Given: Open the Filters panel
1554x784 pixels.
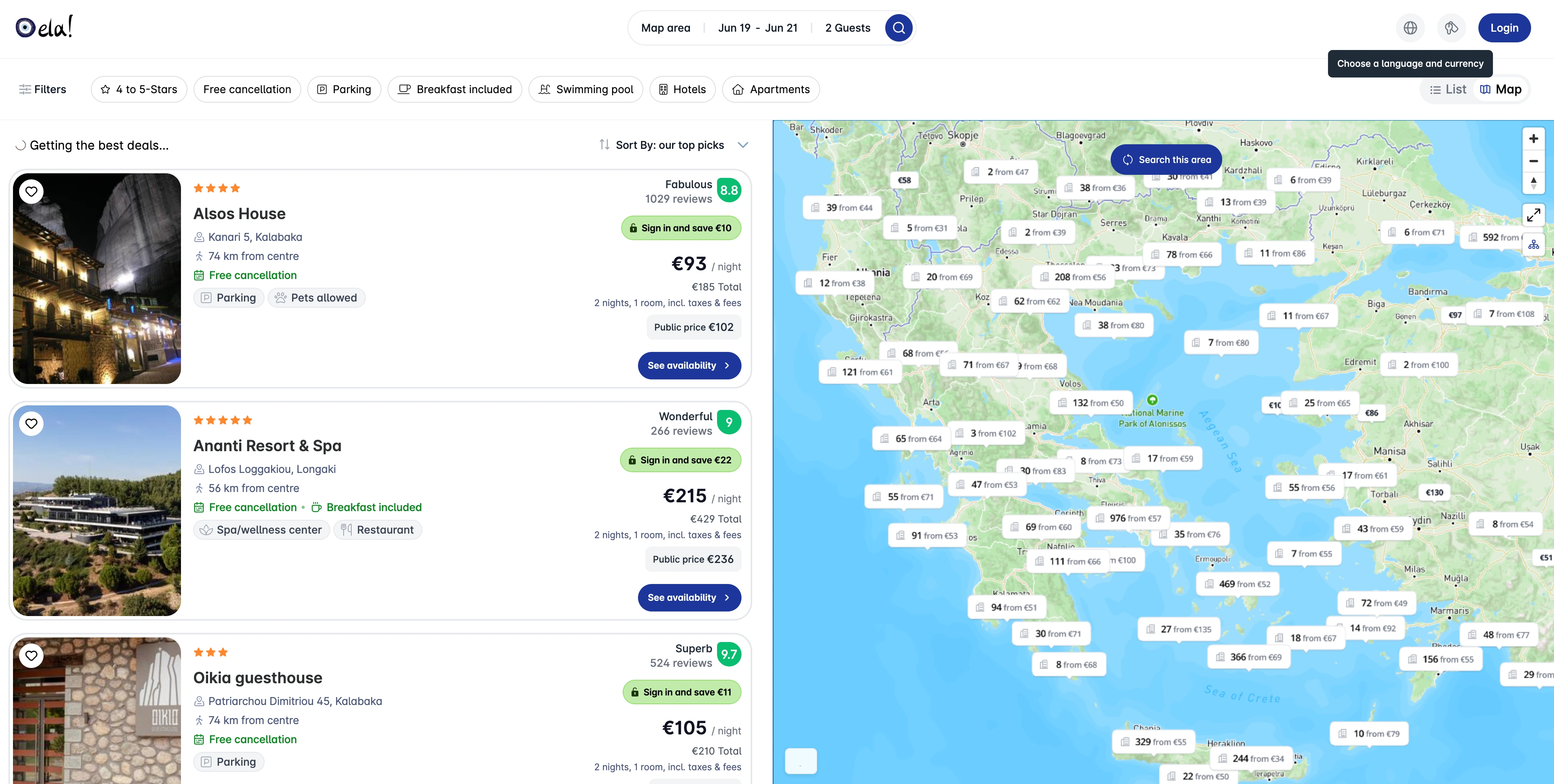Looking at the screenshot, I should [x=42, y=89].
